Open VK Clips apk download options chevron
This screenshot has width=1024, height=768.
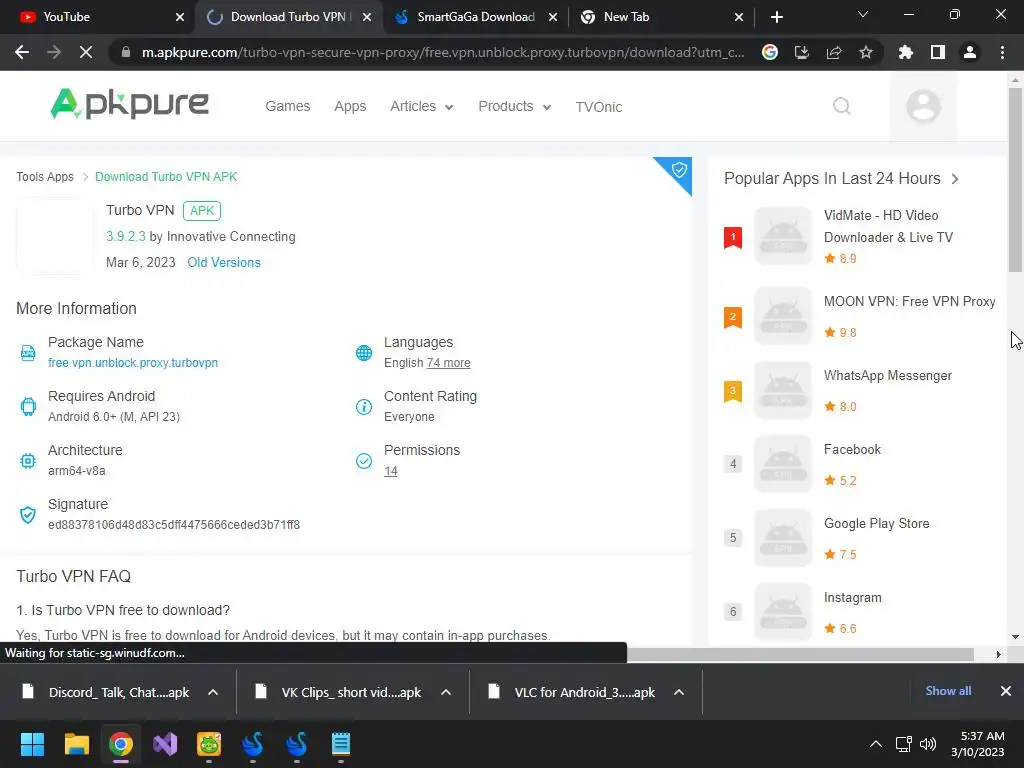click(446, 692)
